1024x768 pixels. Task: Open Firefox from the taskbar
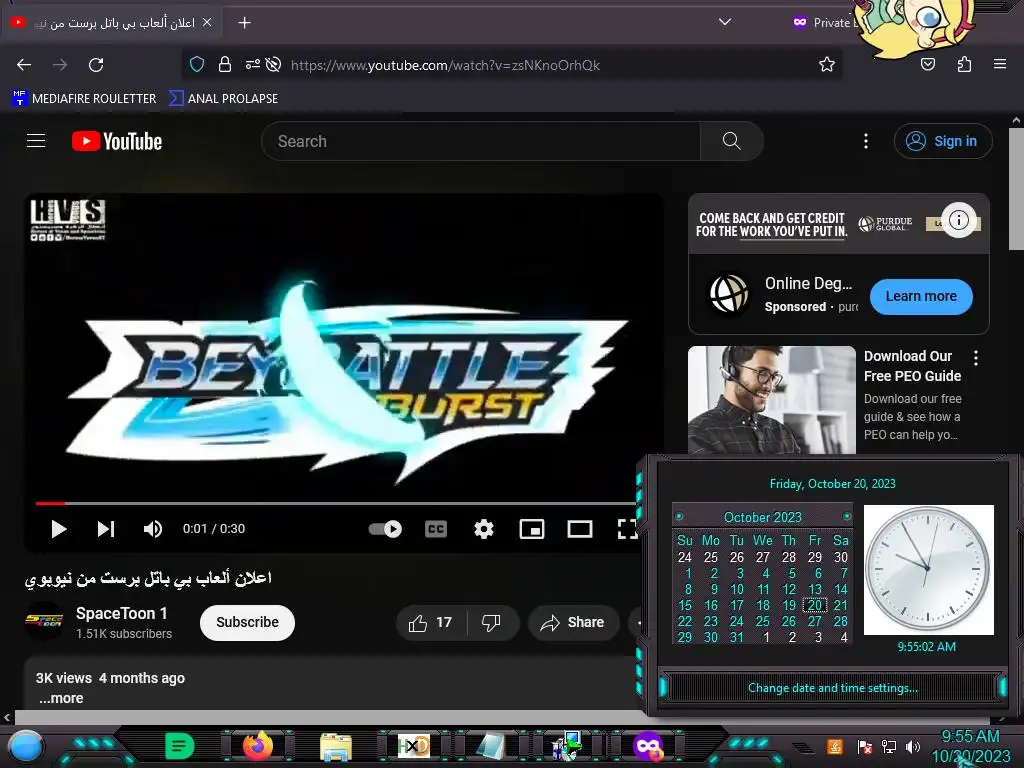click(258, 746)
